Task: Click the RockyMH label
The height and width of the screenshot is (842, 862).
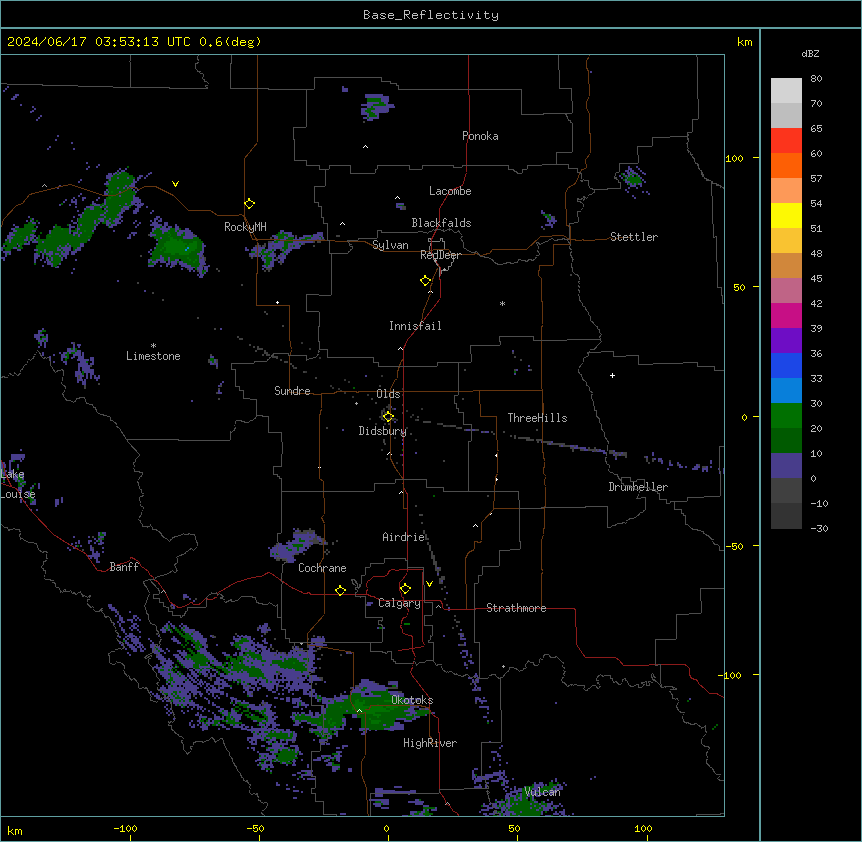Action: point(245,227)
